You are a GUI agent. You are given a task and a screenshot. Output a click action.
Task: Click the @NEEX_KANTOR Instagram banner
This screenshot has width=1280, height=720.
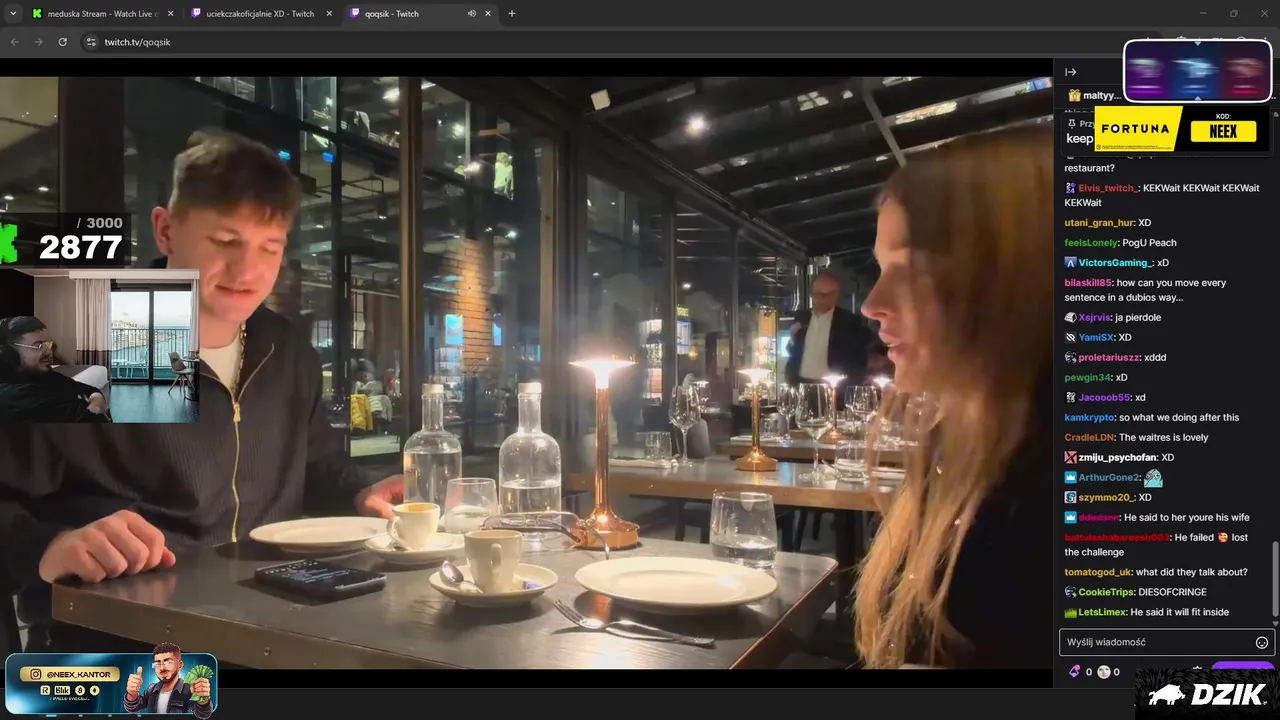(x=111, y=683)
